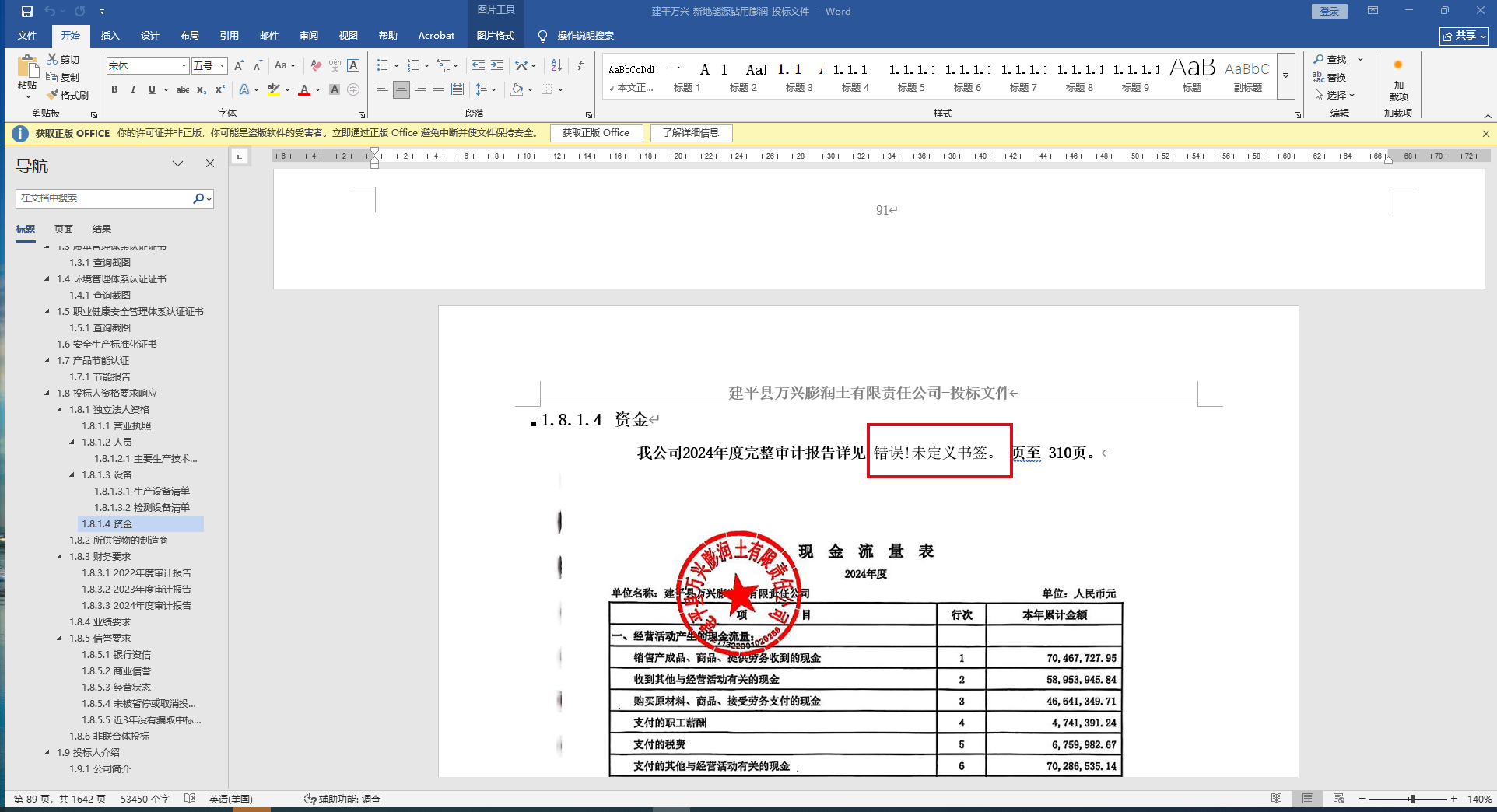Click the Replace (替换) icon
This screenshot has width=1497, height=812.
[x=1319, y=77]
